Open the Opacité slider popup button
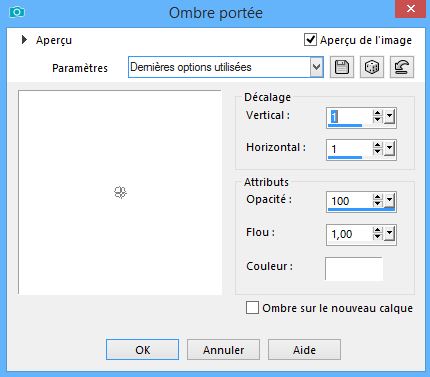This screenshot has height=377, width=430. tap(389, 201)
